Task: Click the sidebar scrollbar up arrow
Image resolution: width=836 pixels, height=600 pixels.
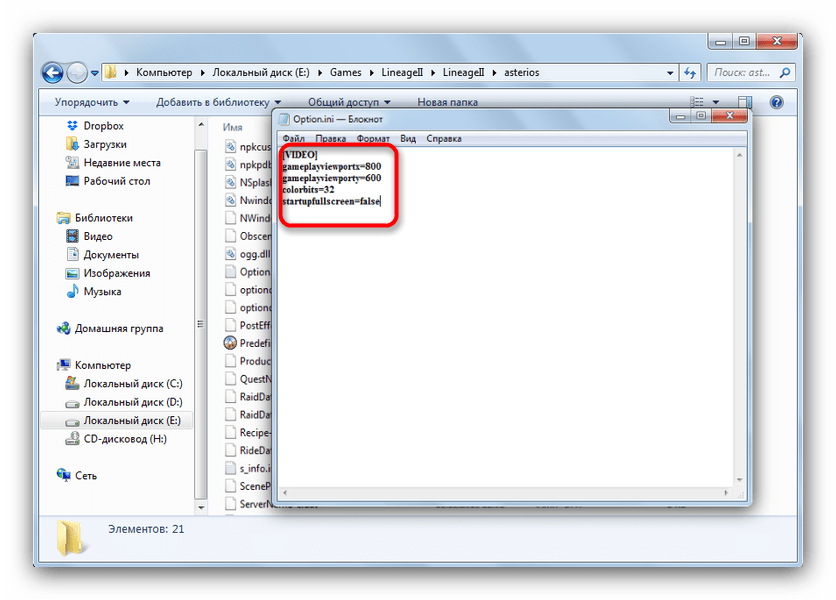Action: (x=201, y=124)
